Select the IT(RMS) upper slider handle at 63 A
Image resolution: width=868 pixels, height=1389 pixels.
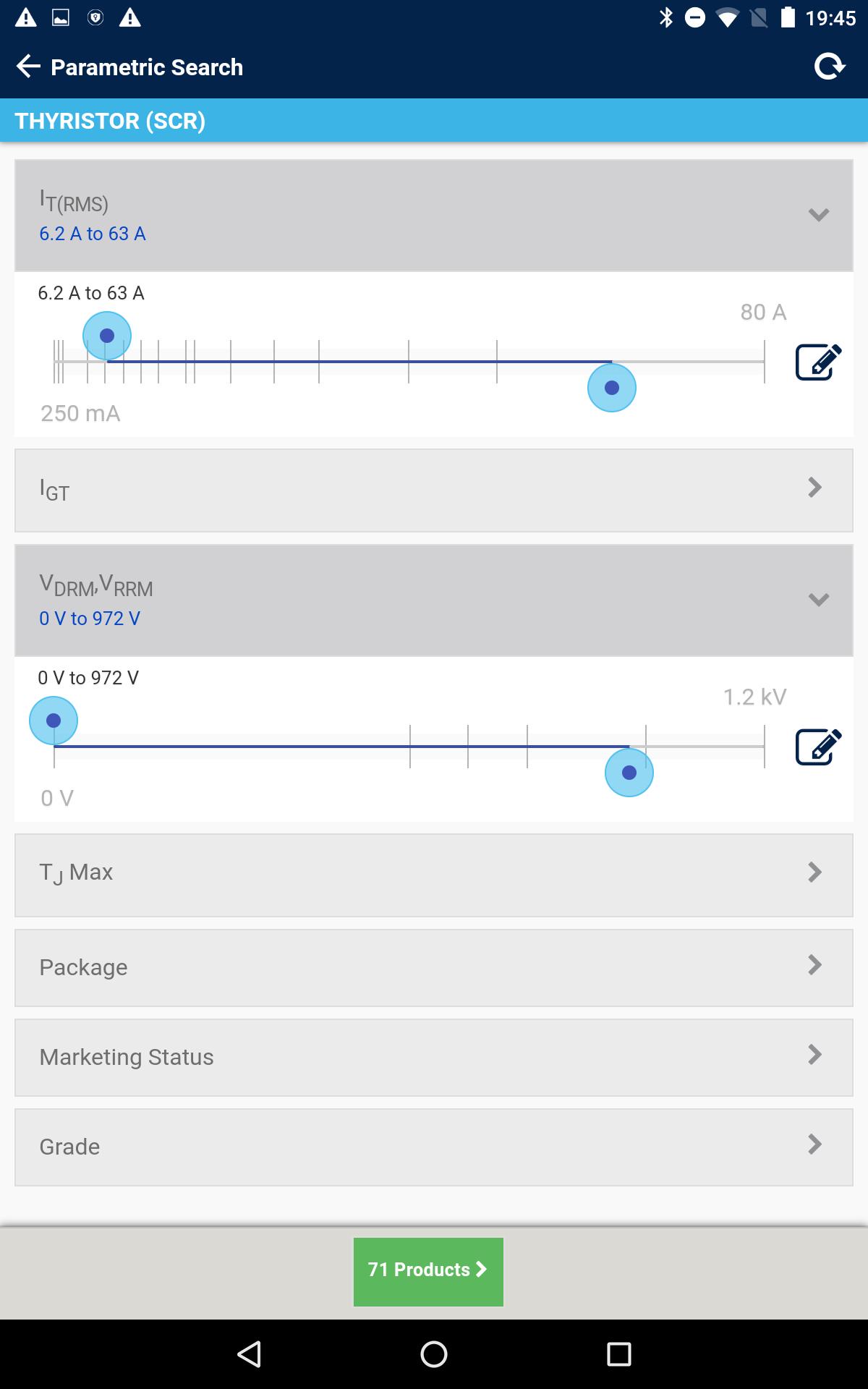tap(612, 388)
